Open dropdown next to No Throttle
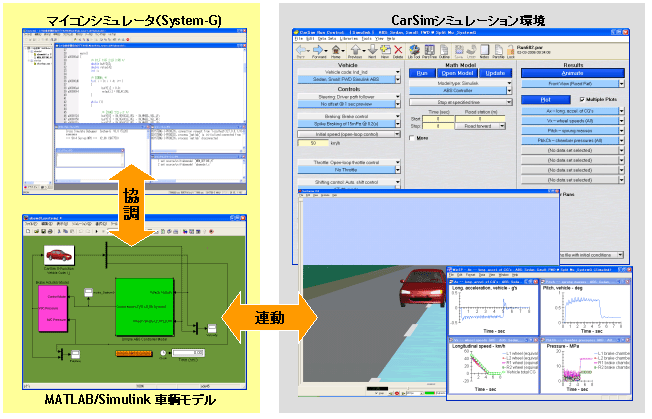The width and height of the screenshot is (652, 419). pos(398,170)
